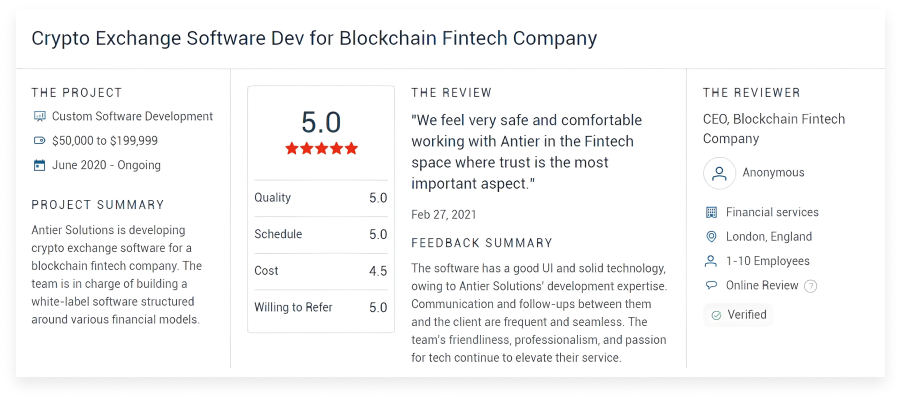Click the employees person icon

click(711, 261)
